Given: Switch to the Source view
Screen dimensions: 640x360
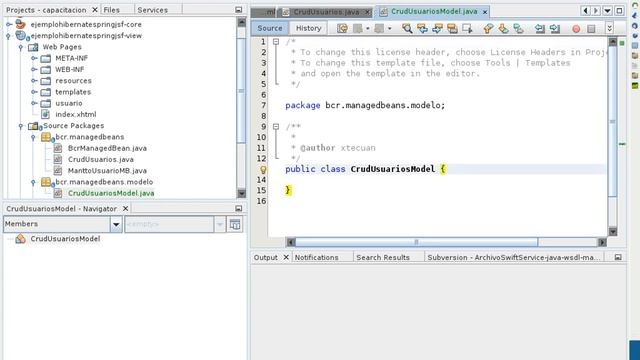Looking at the screenshot, I should [x=270, y=28].
